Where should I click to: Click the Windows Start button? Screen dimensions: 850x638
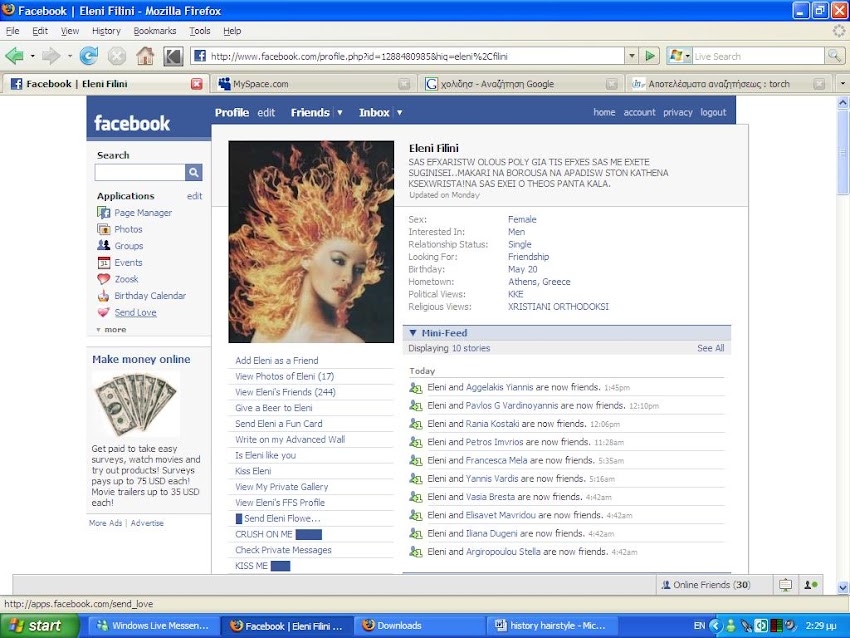pyautogui.click(x=38, y=626)
